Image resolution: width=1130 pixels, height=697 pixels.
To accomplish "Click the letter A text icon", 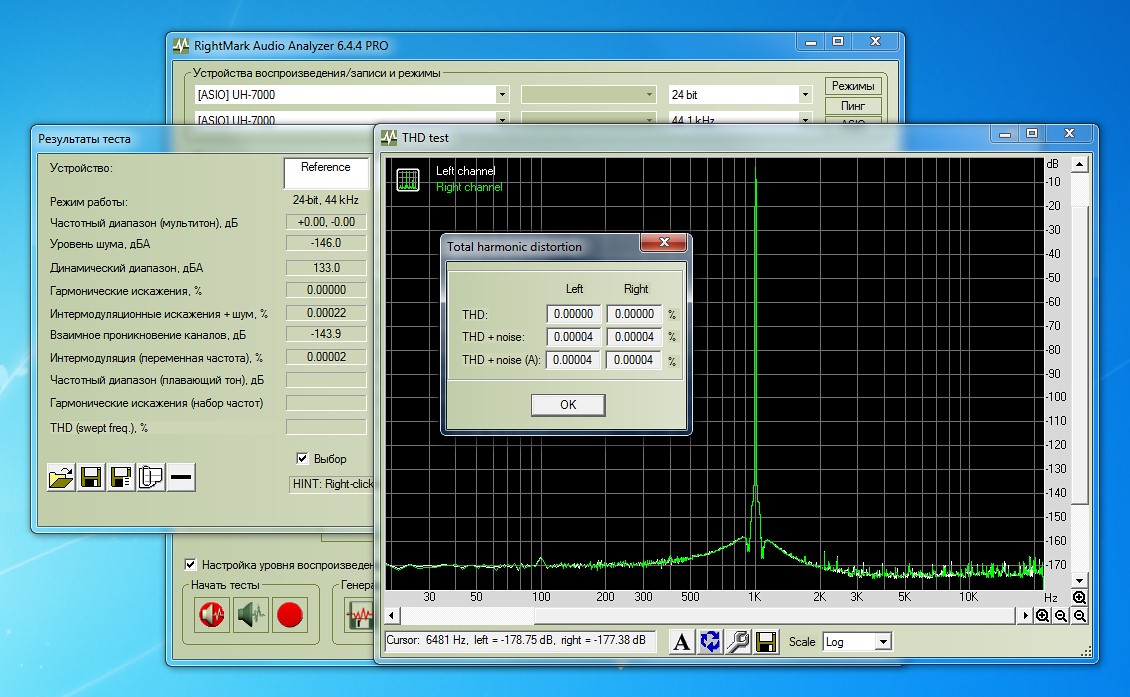I will [x=681, y=641].
